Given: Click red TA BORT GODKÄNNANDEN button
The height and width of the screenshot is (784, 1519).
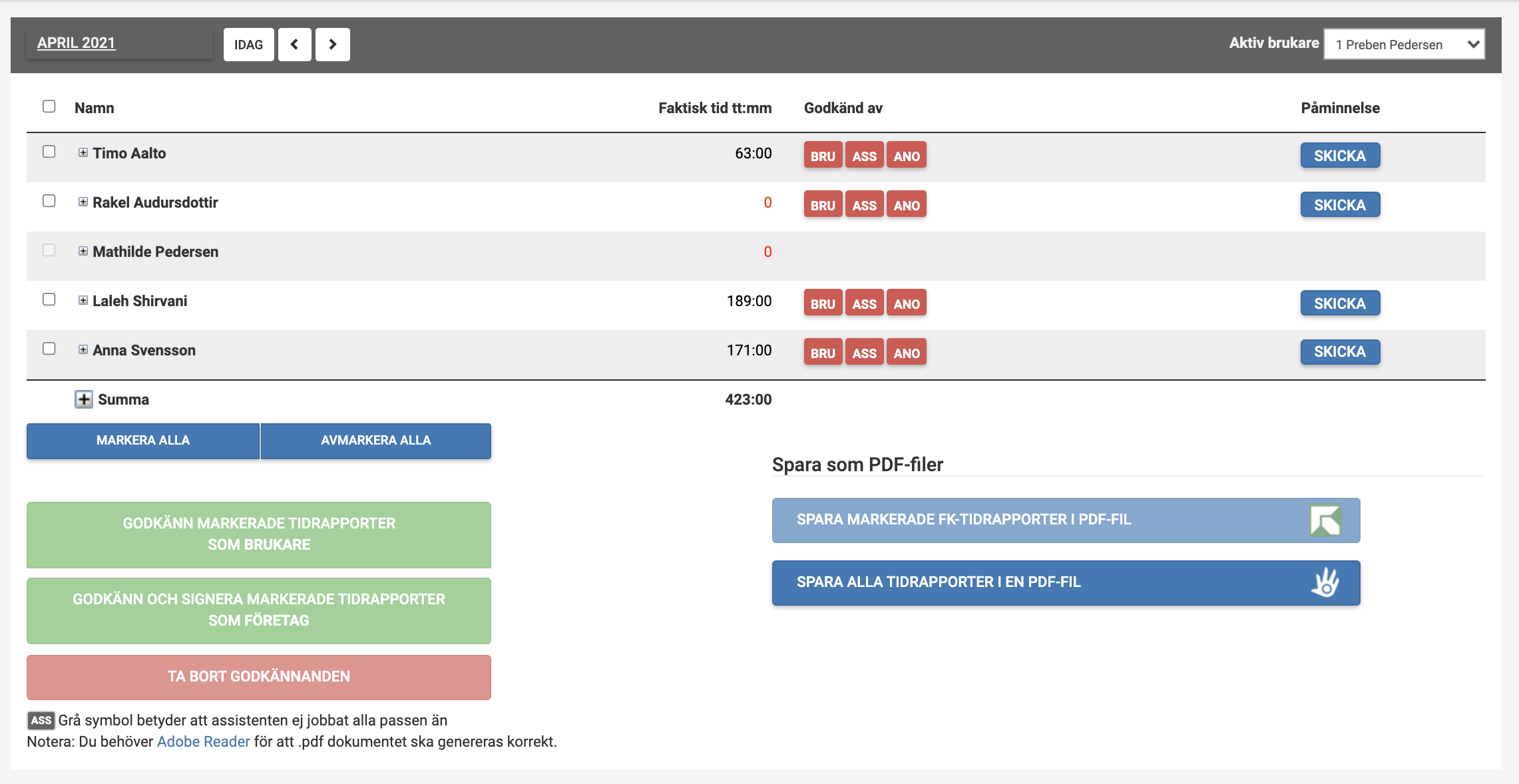Looking at the screenshot, I should (258, 677).
